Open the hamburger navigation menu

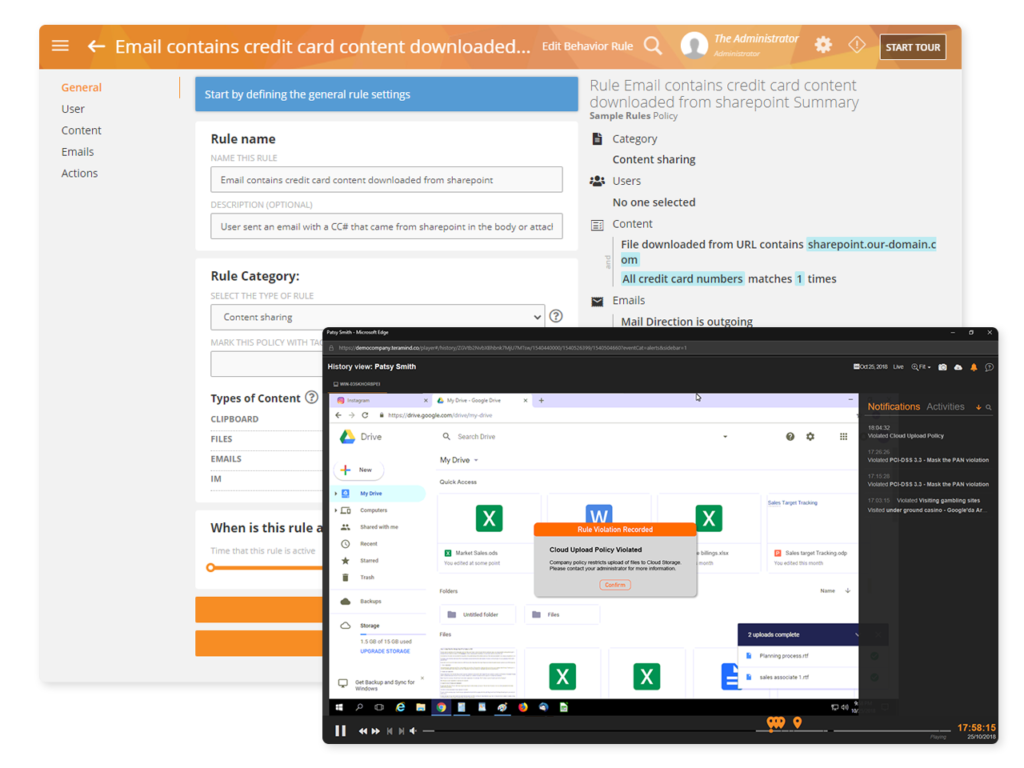(x=60, y=46)
